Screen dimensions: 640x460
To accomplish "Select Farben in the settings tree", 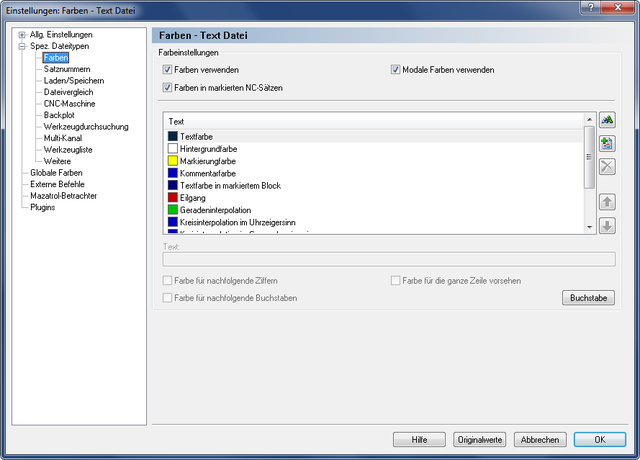I will pos(56,58).
